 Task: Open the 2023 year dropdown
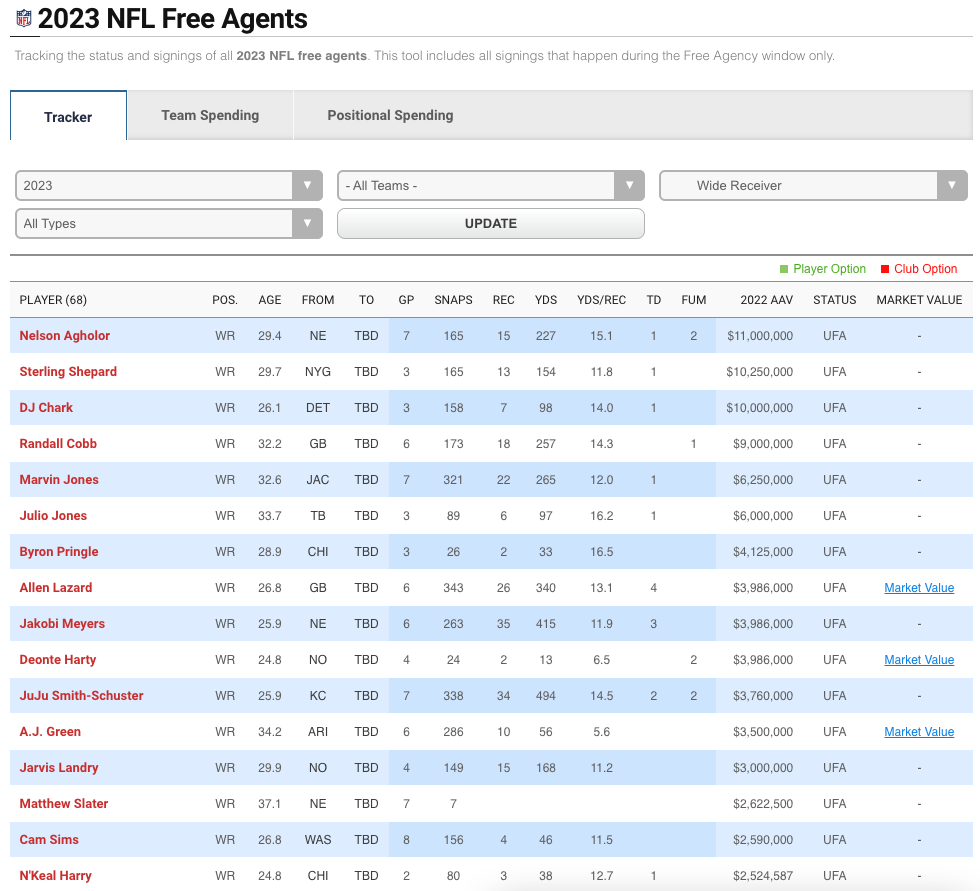[168, 186]
